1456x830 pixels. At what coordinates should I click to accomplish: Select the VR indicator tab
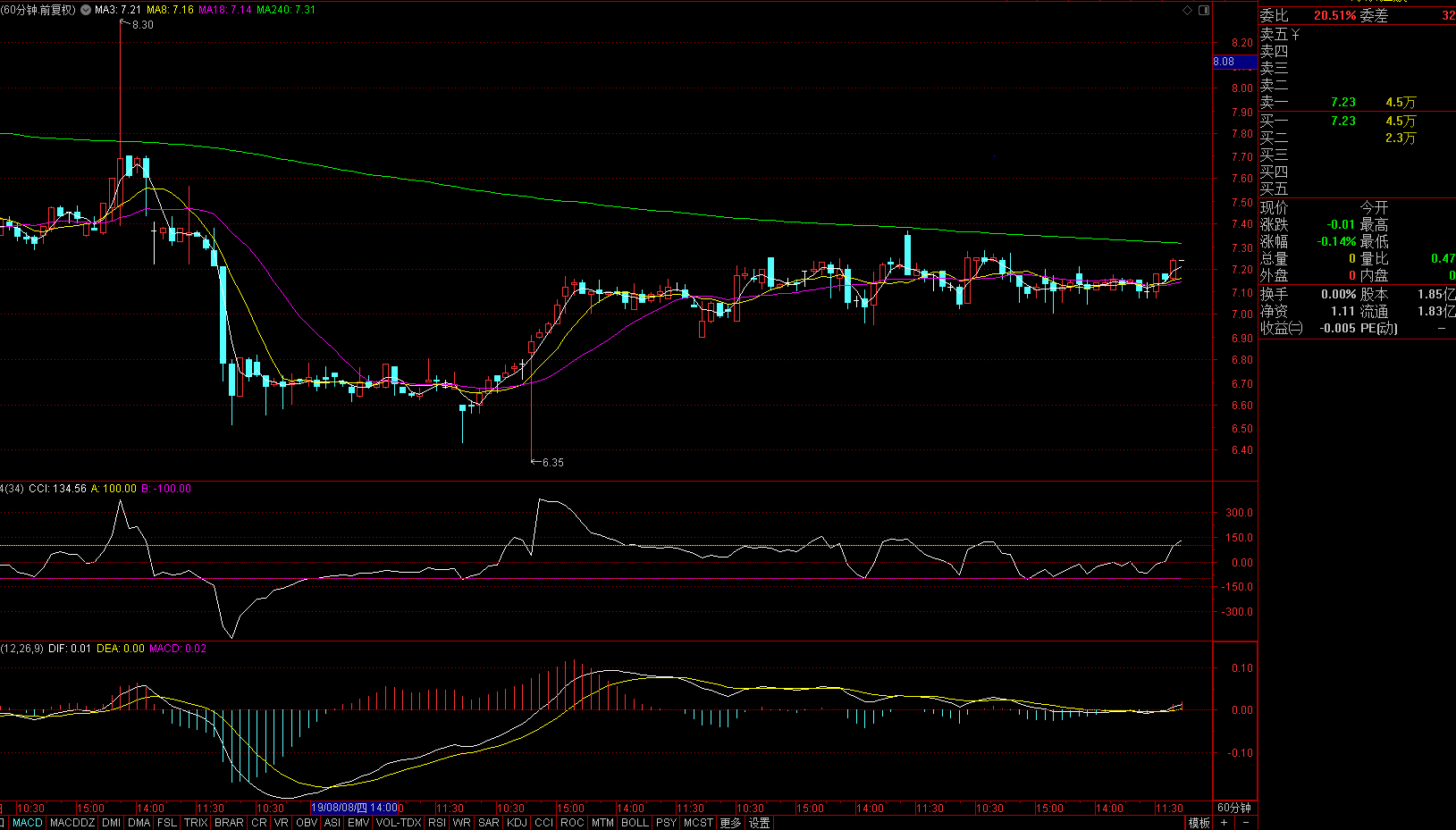tap(281, 823)
